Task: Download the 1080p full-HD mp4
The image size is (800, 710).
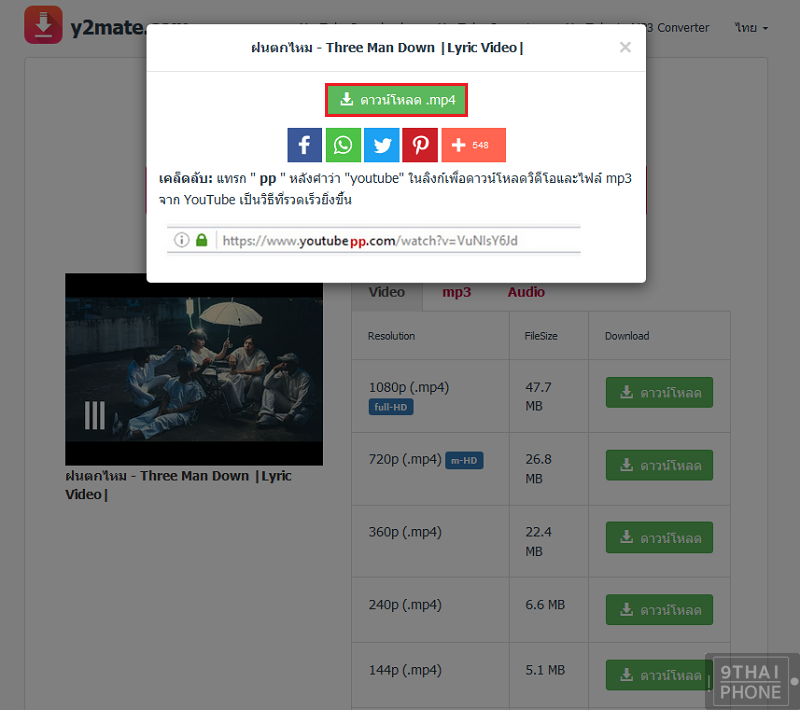Action: point(659,393)
